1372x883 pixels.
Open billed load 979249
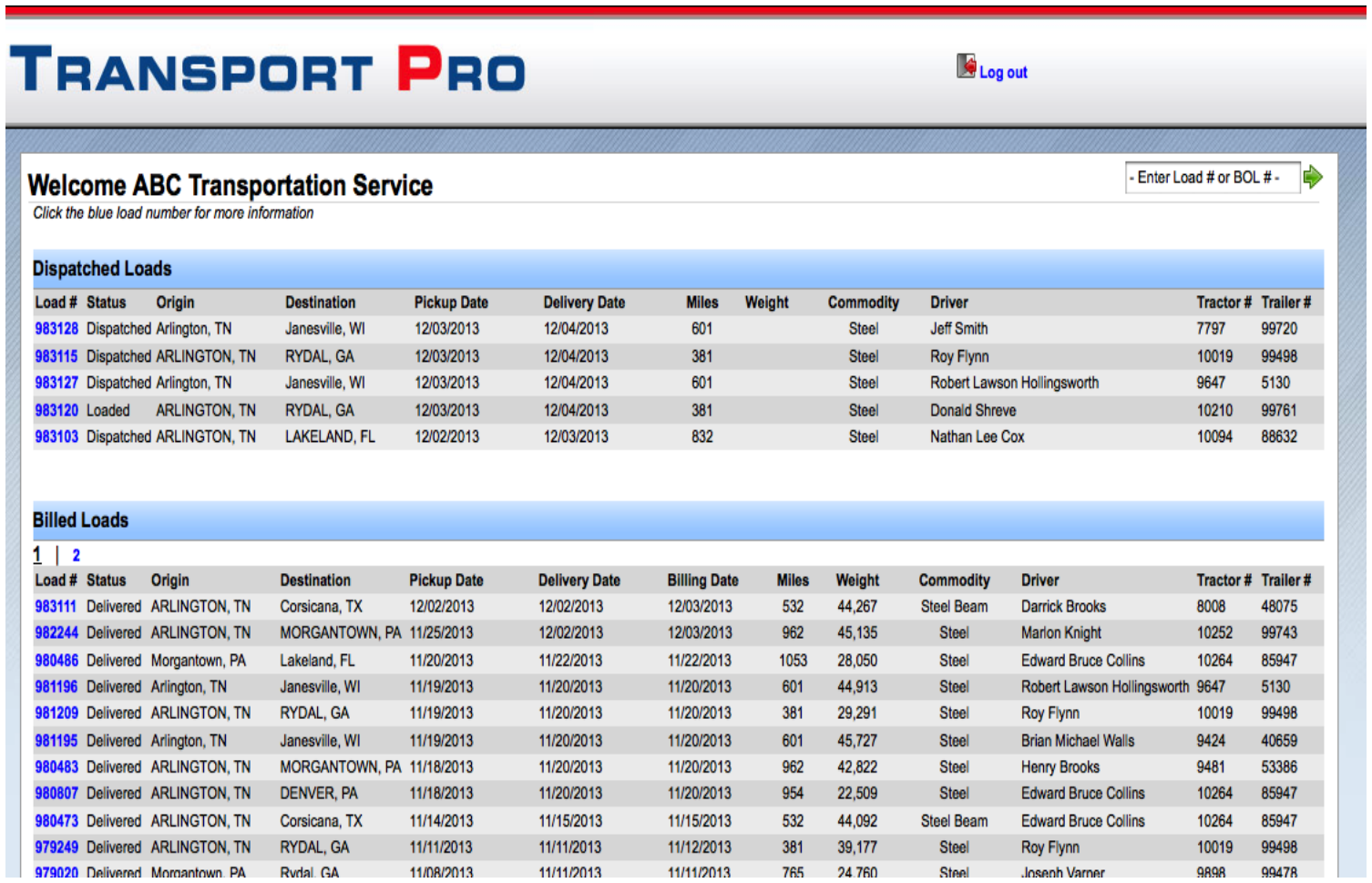pos(56,847)
